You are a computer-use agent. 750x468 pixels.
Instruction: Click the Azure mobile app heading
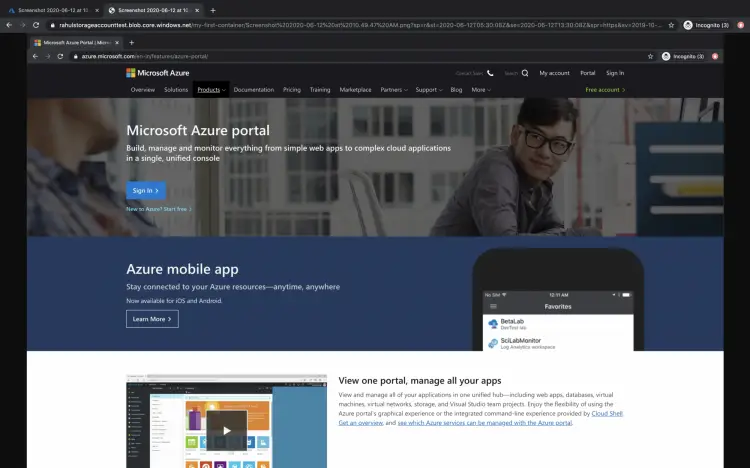tap(182, 269)
